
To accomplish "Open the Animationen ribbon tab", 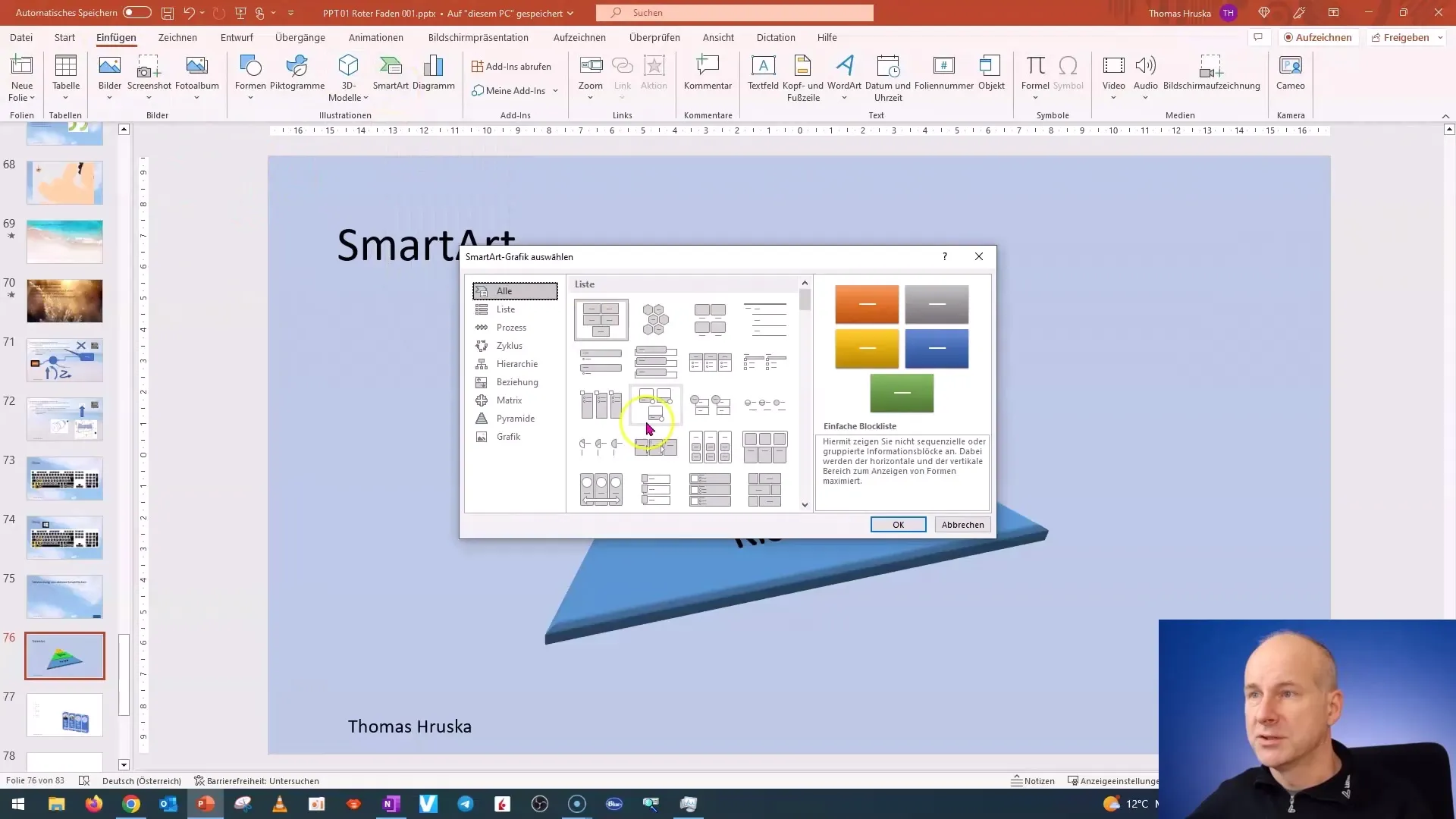I will pos(376,38).
